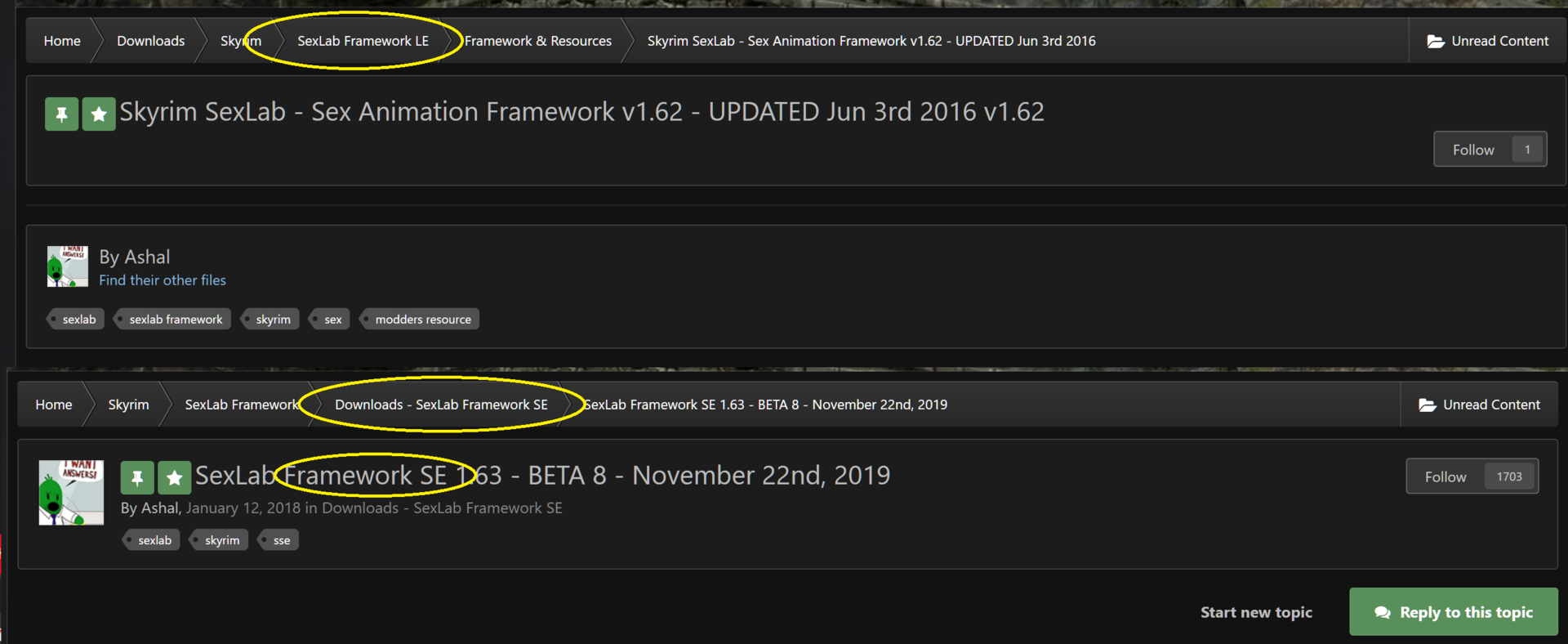Click Start new topic

(1256, 612)
